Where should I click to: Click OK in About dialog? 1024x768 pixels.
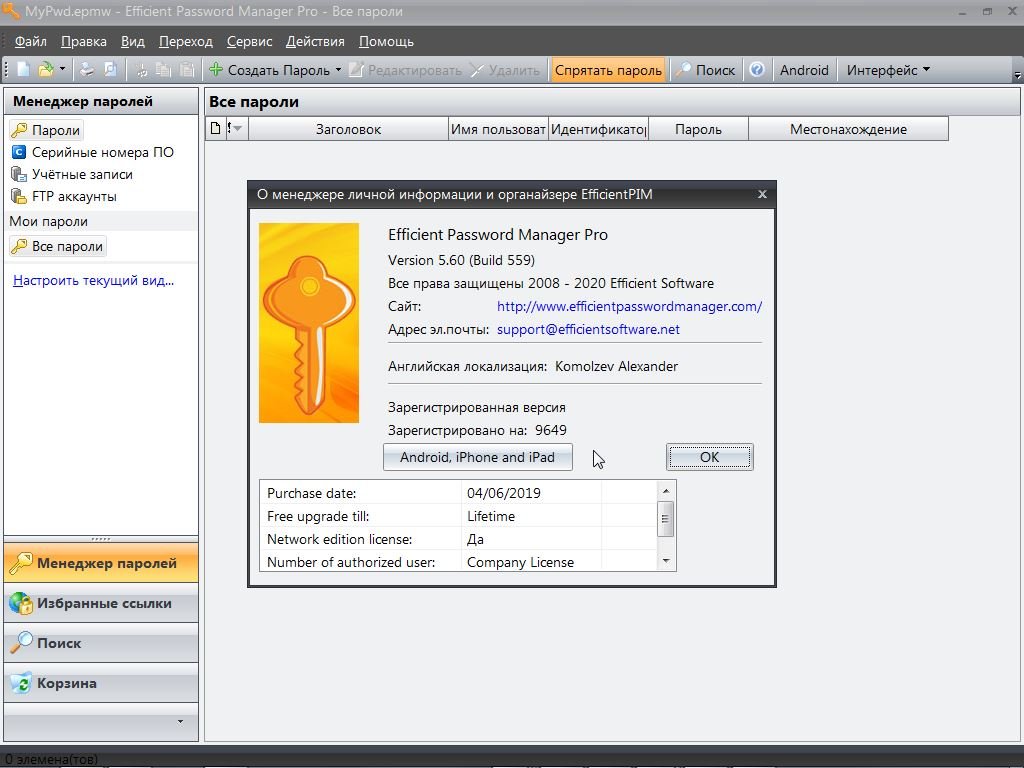709,457
